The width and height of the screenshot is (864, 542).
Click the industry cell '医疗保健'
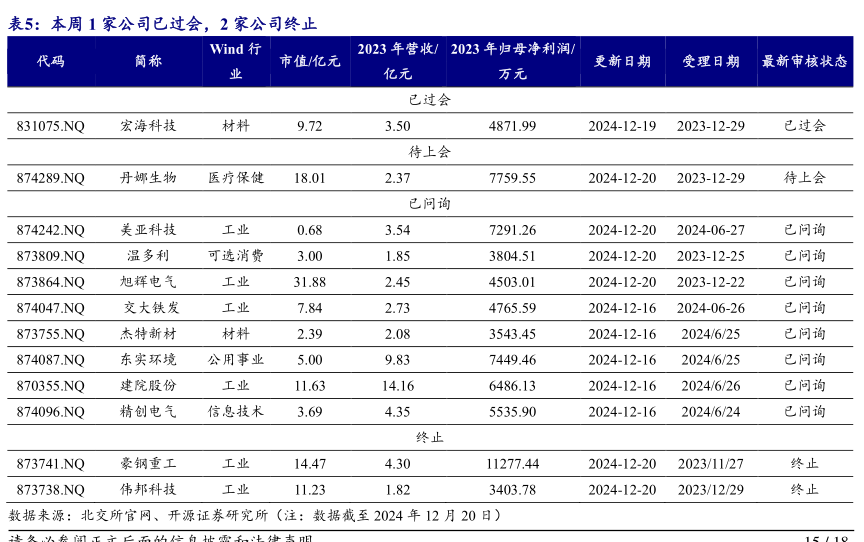[236, 177]
